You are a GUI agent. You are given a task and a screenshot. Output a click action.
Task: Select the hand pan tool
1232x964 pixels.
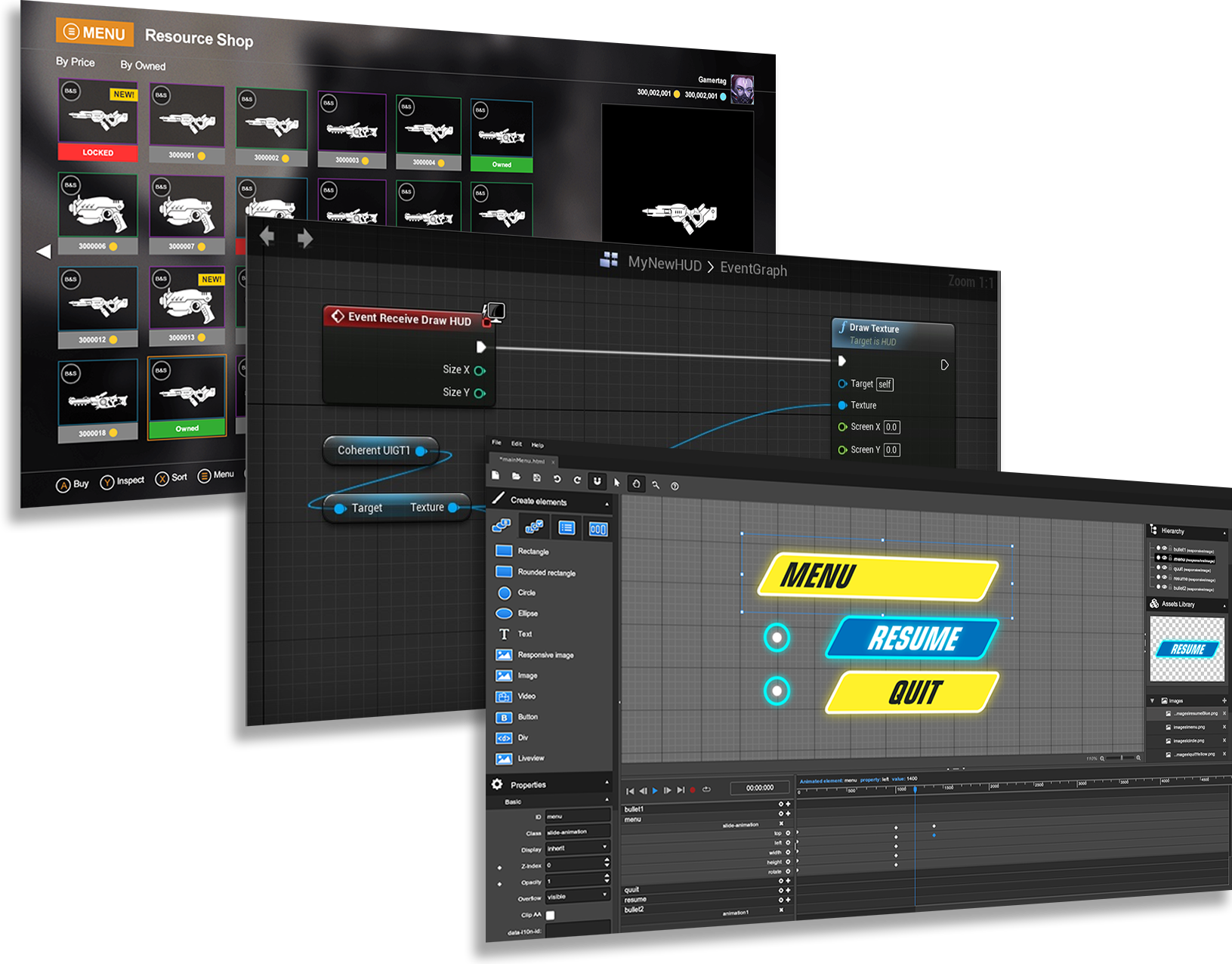pos(636,484)
